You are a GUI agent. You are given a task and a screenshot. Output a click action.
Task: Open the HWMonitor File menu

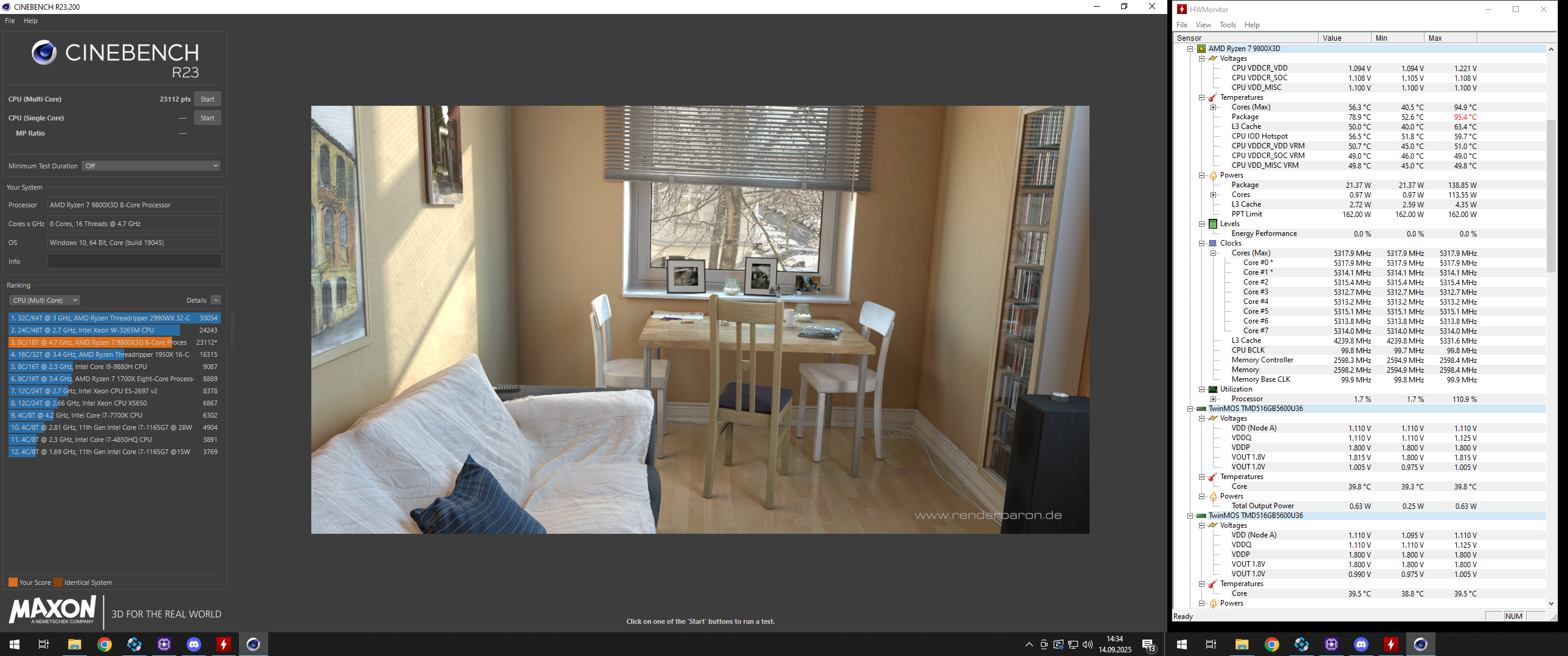tap(1182, 25)
